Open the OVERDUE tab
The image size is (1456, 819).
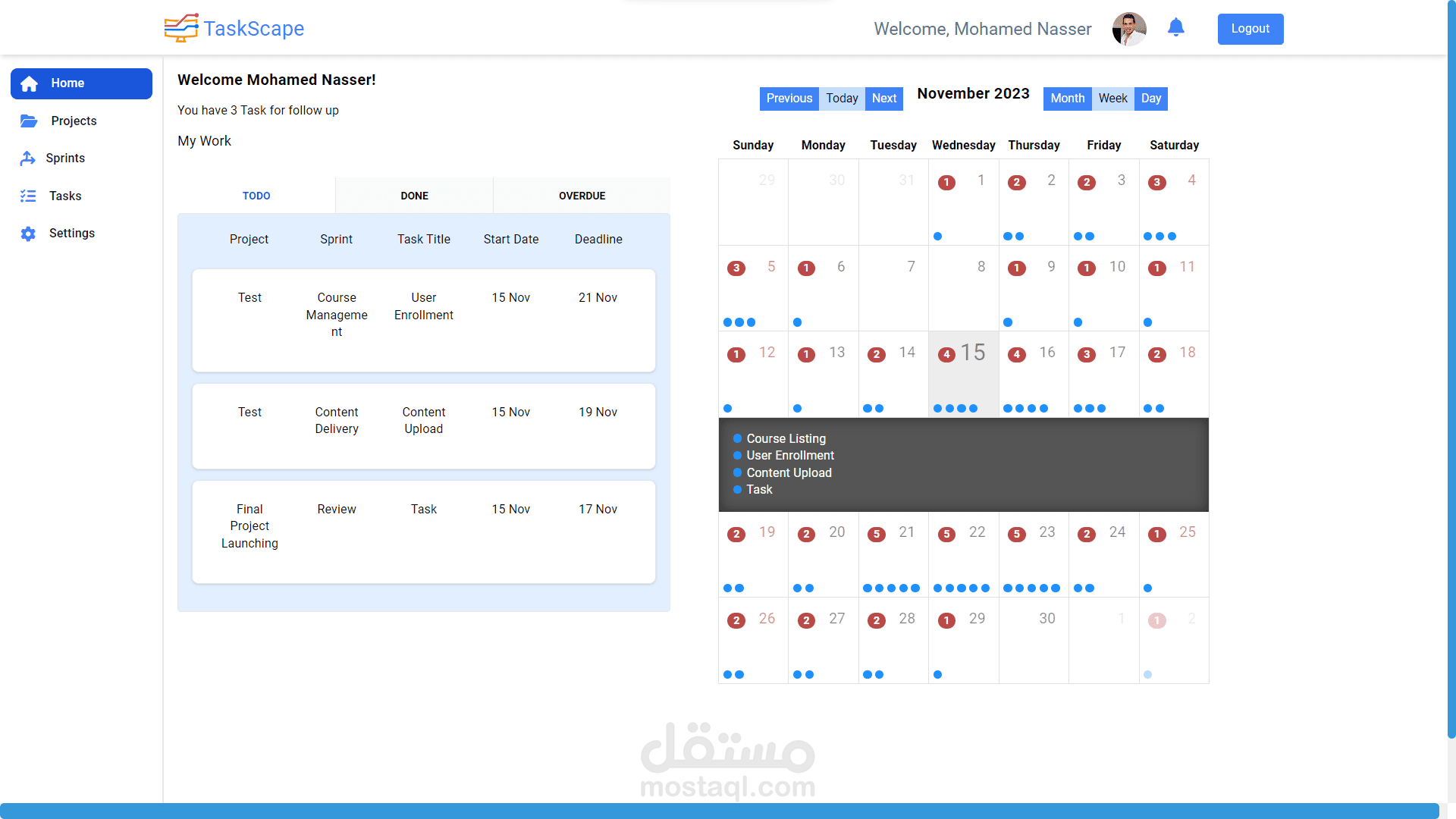coord(582,196)
